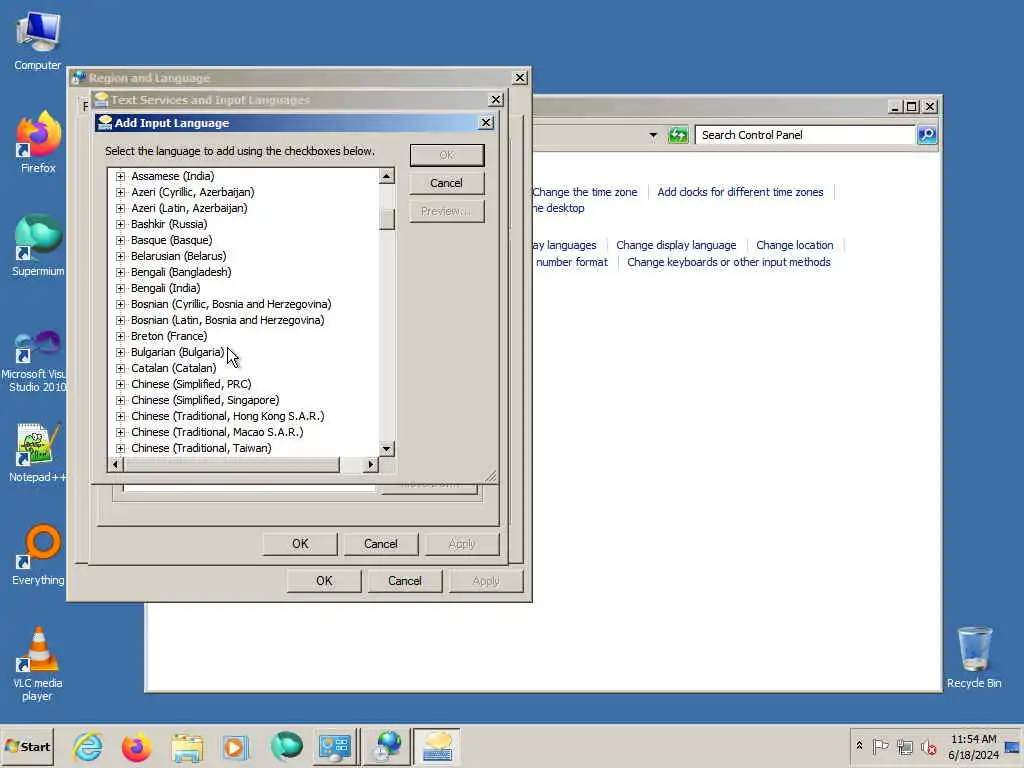Open Windows Explorer folder from taskbar
Viewport: 1024px width, 768px height.
coord(187,747)
